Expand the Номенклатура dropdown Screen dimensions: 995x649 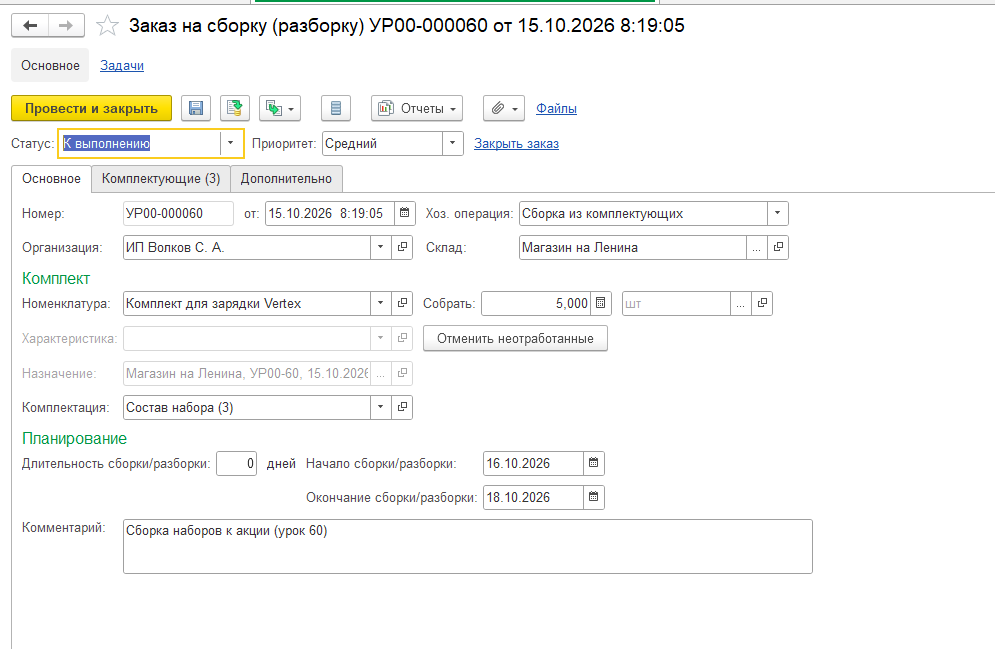381,303
